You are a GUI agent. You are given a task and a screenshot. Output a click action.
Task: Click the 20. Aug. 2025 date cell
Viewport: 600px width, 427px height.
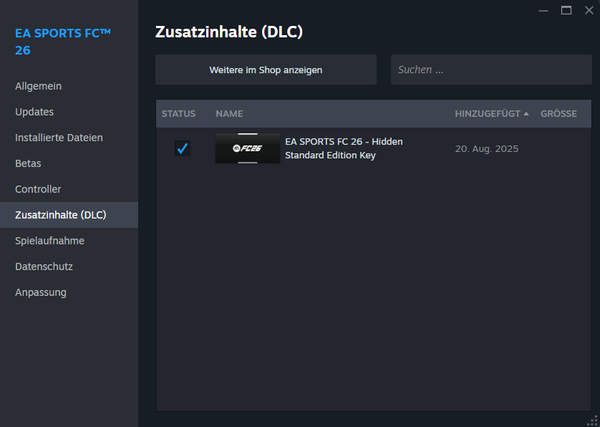pyautogui.click(x=486, y=149)
